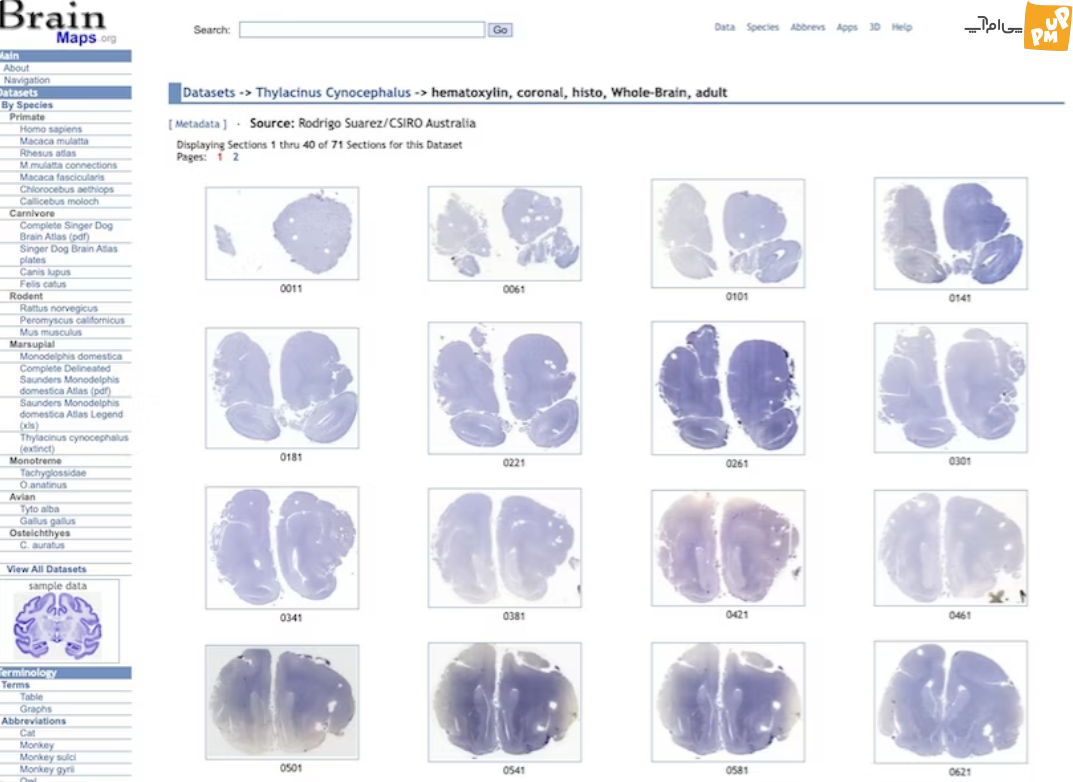1073x782 pixels.
Task: Open the Data menu item
Action: (x=724, y=28)
